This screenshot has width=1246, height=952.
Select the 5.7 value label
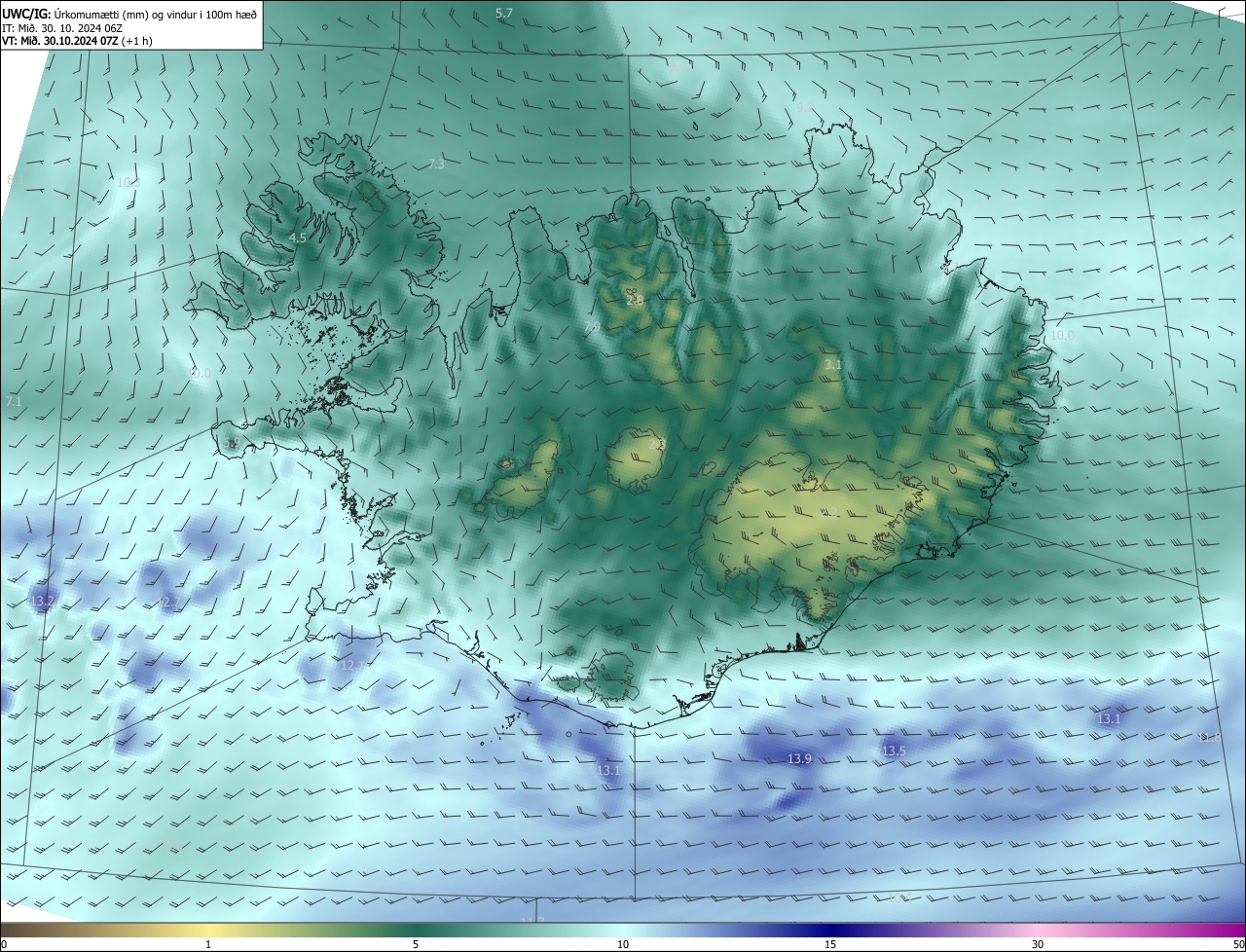pyautogui.click(x=503, y=13)
